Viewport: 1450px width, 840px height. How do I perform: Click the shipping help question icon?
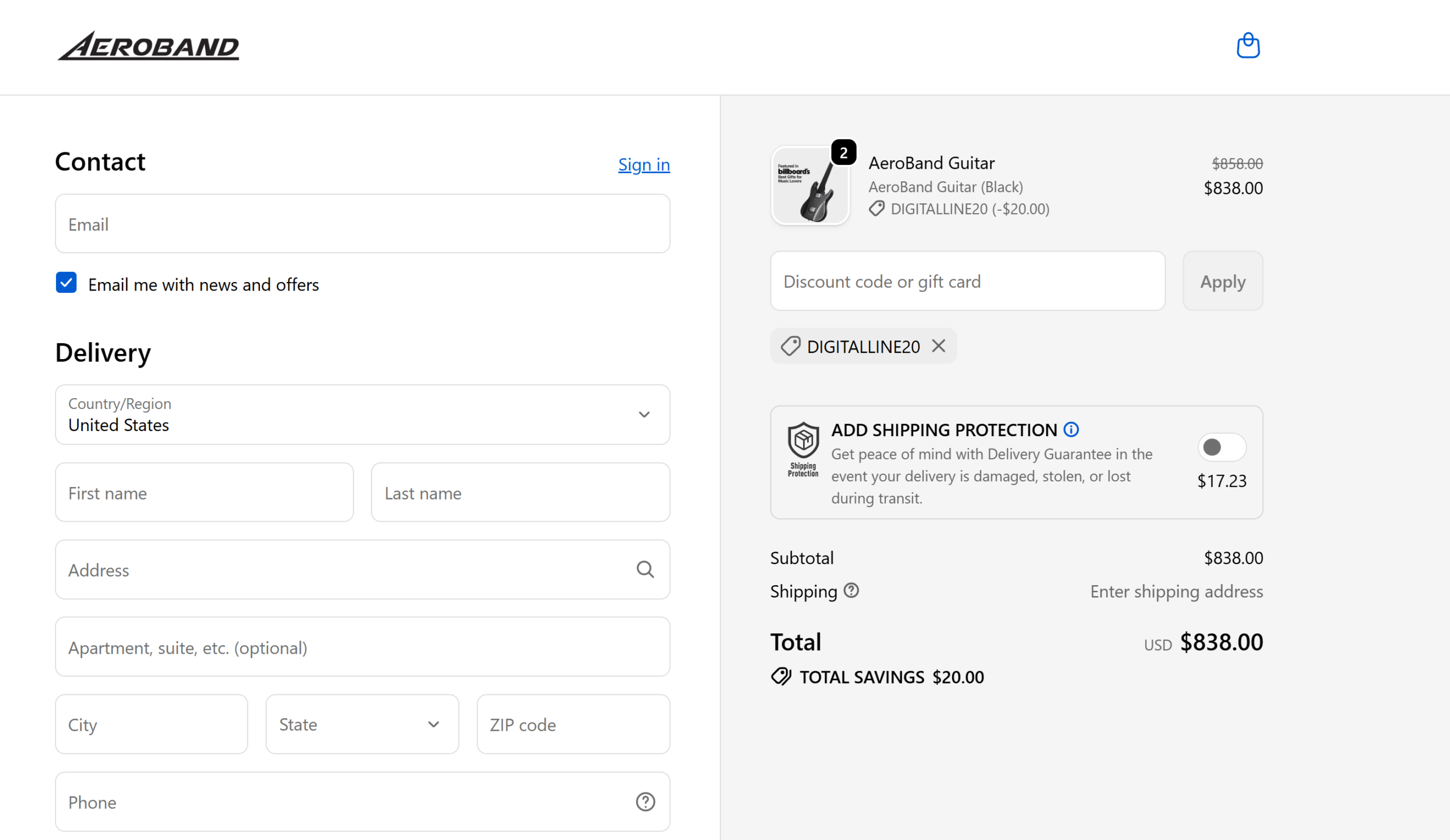pyautogui.click(x=851, y=590)
